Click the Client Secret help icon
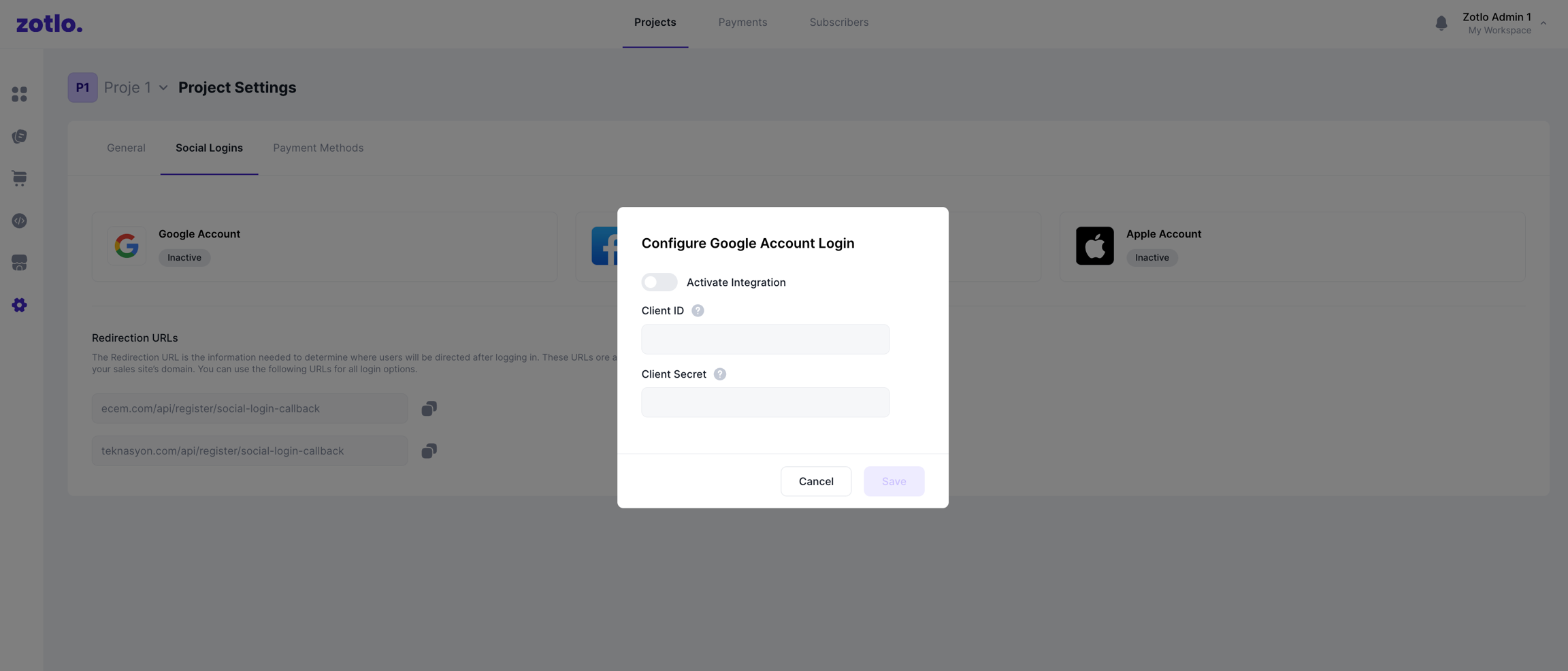 coord(719,374)
